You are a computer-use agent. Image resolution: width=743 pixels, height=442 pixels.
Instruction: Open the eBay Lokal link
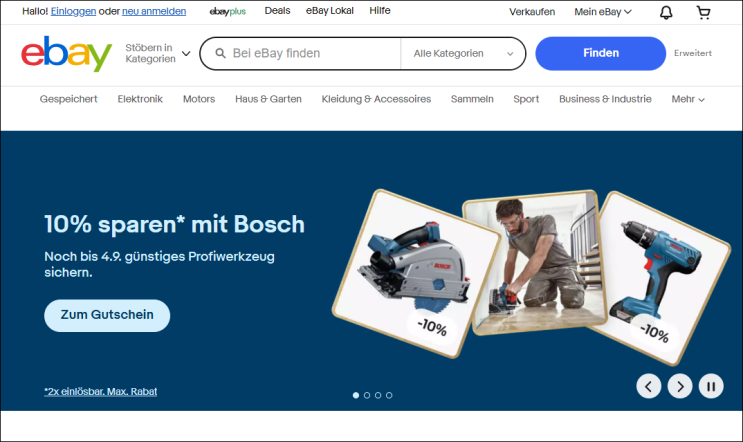click(330, 10)
